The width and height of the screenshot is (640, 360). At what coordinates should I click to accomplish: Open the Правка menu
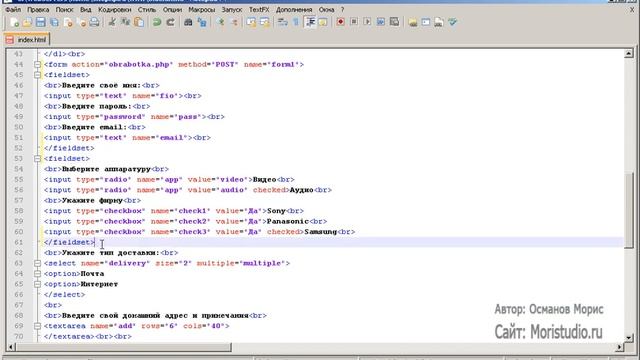pos(38,9)
